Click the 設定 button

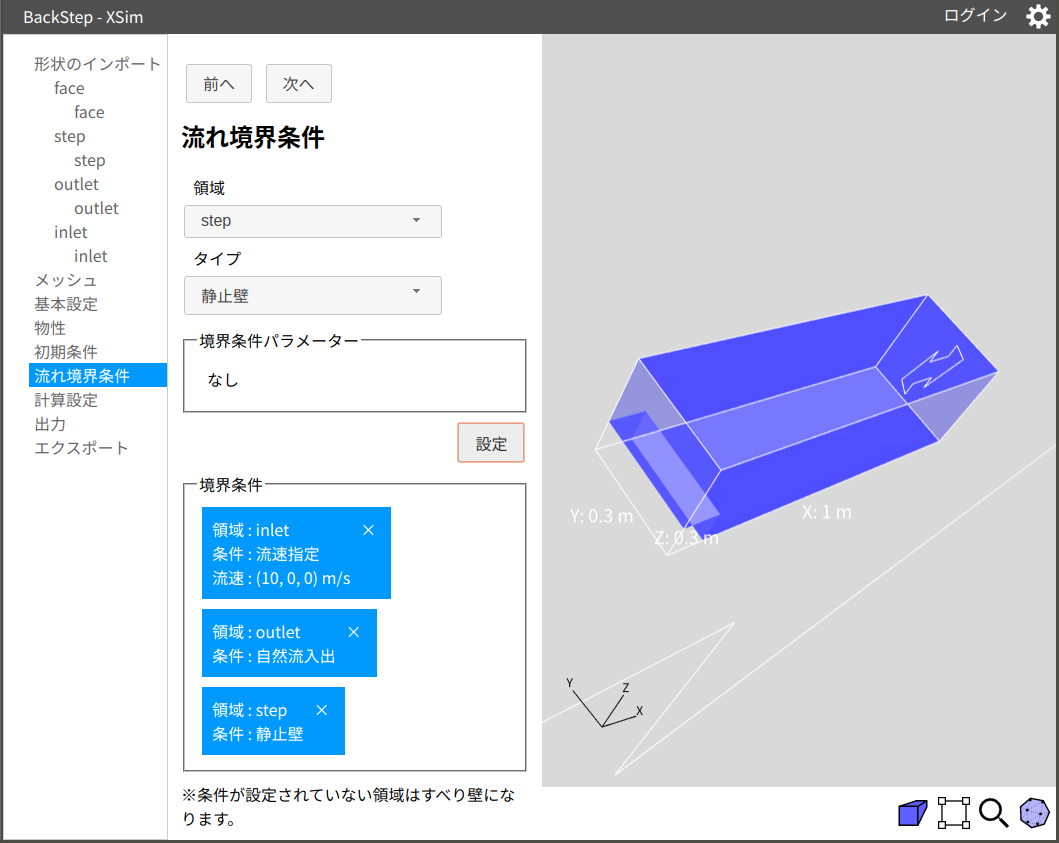491,443
